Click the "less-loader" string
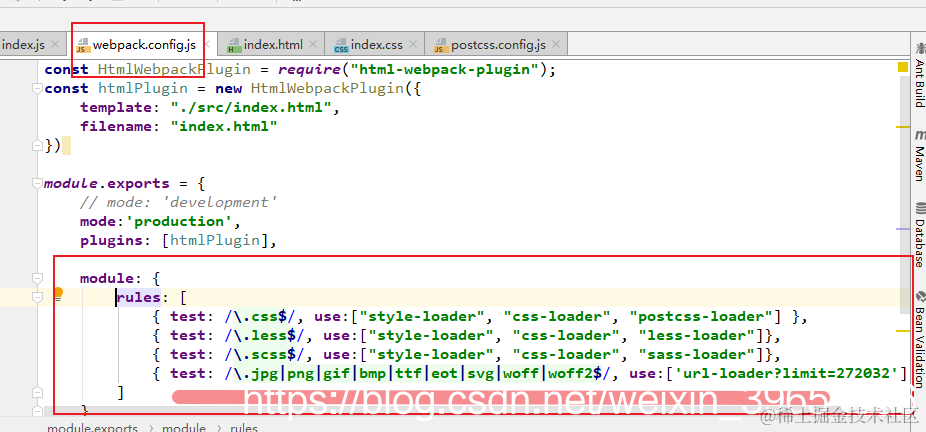Screen dimensions: 926x432 point(697,336)
